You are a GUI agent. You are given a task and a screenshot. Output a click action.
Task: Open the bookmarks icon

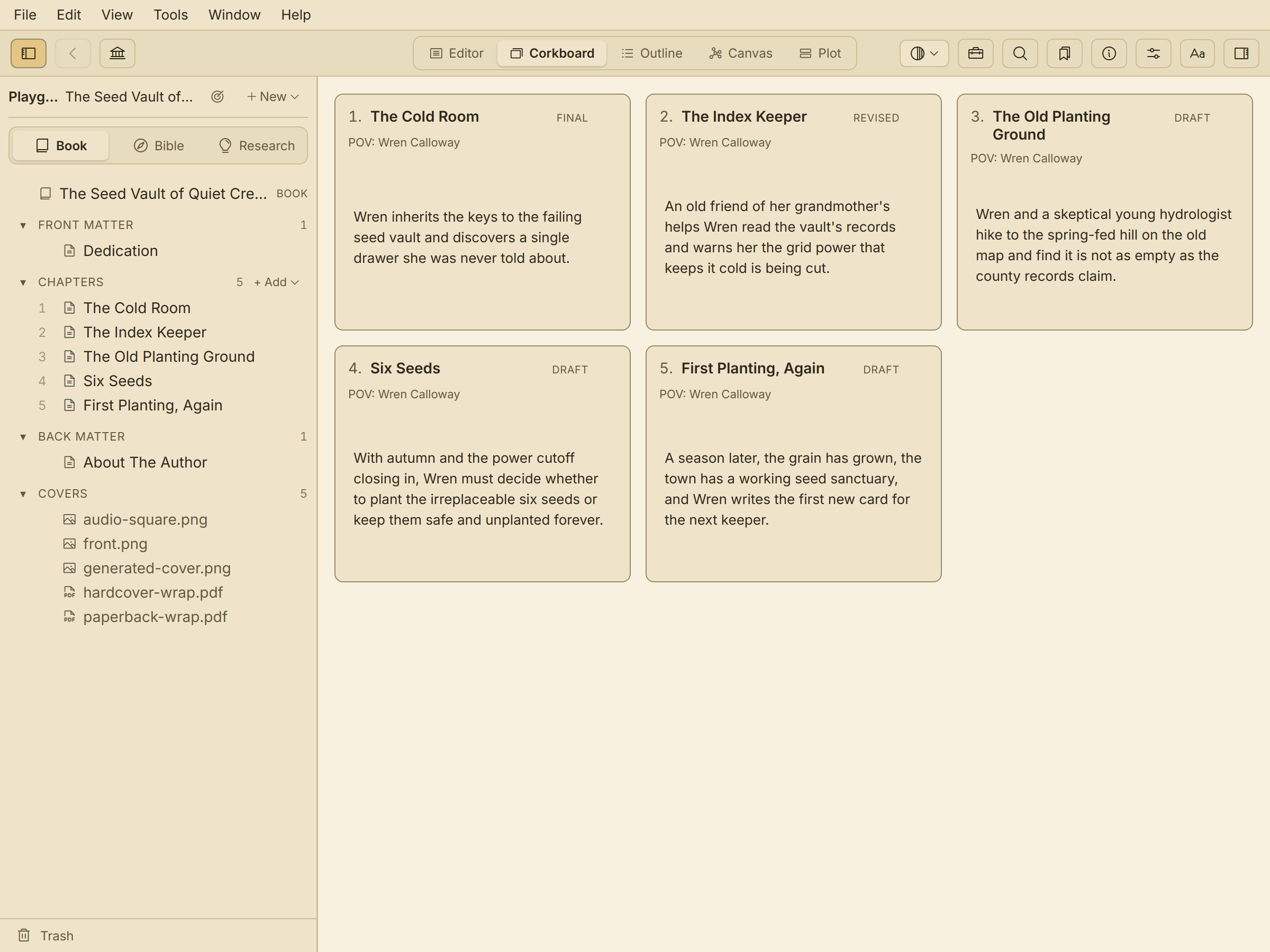[x=1065, y=53]
